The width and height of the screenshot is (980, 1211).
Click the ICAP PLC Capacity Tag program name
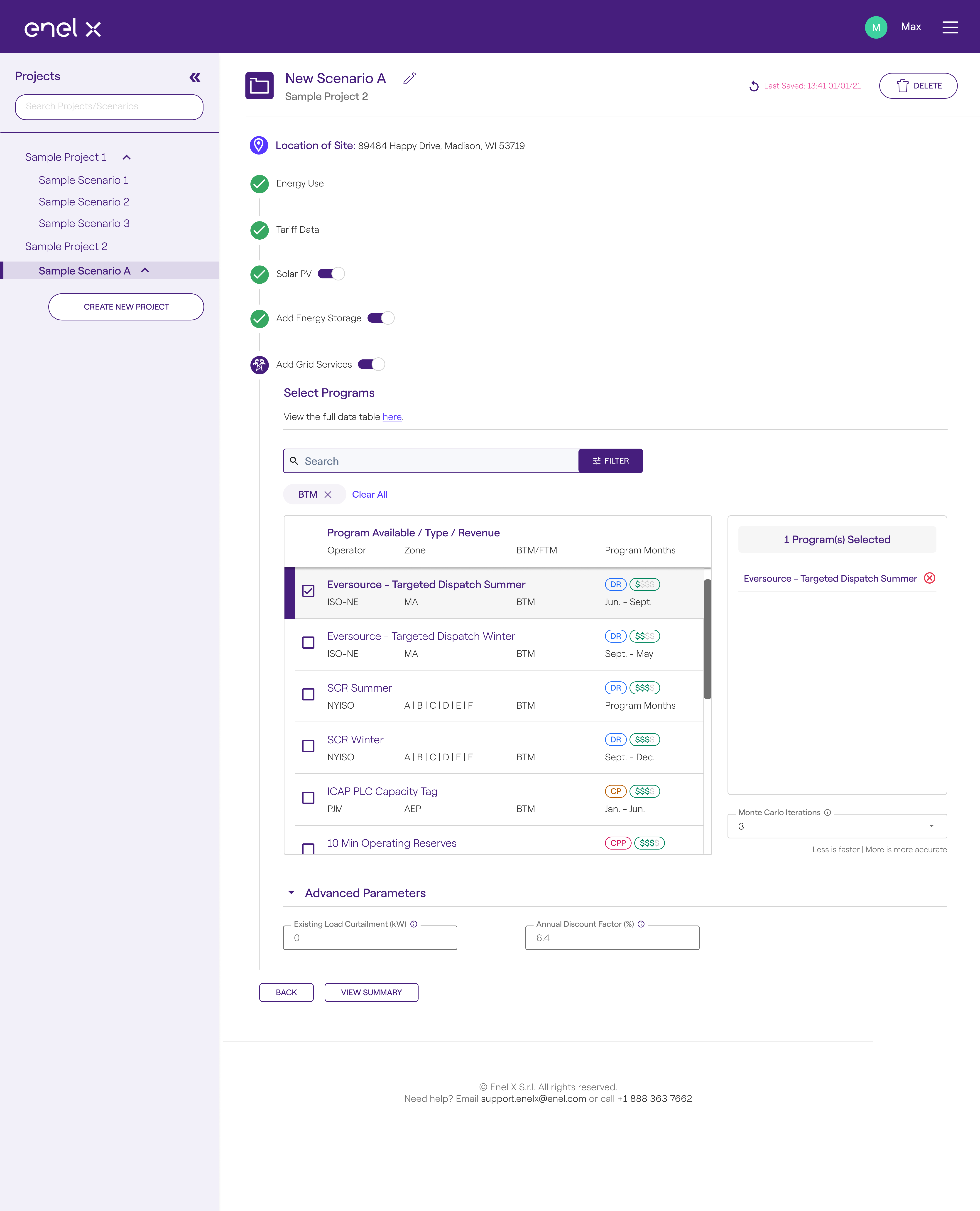(x=382, y=791)
